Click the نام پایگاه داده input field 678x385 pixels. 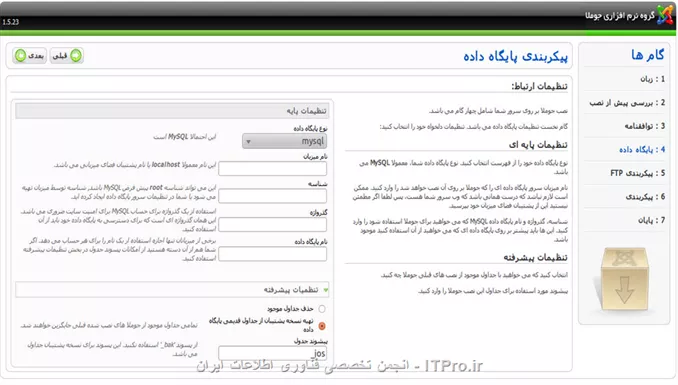(272, 254)
